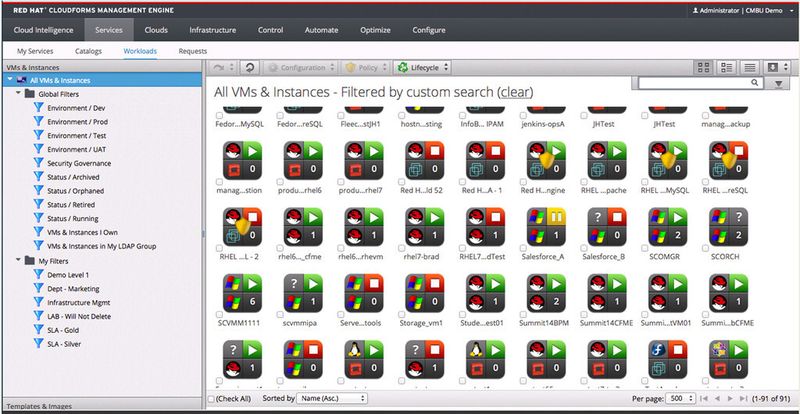Toggle the Check All checkbox
The image size is (800, 414).
211,399
